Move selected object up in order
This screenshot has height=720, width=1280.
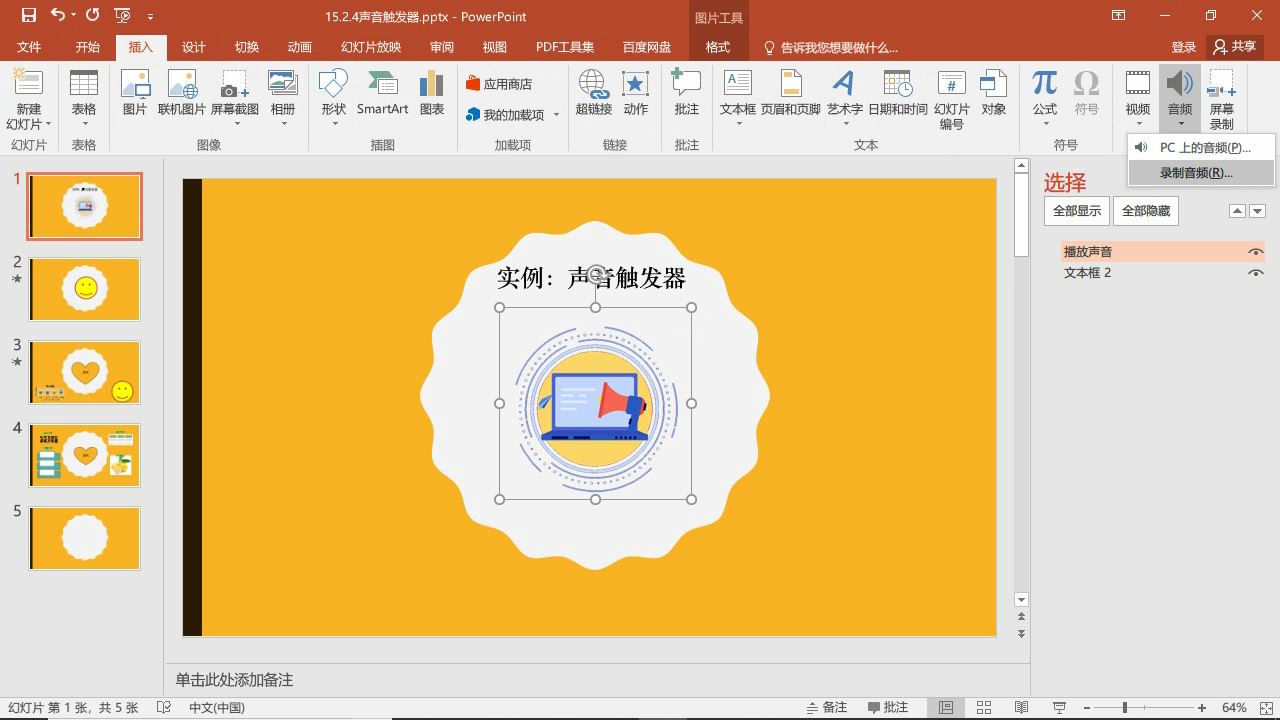click(1237, 211)
